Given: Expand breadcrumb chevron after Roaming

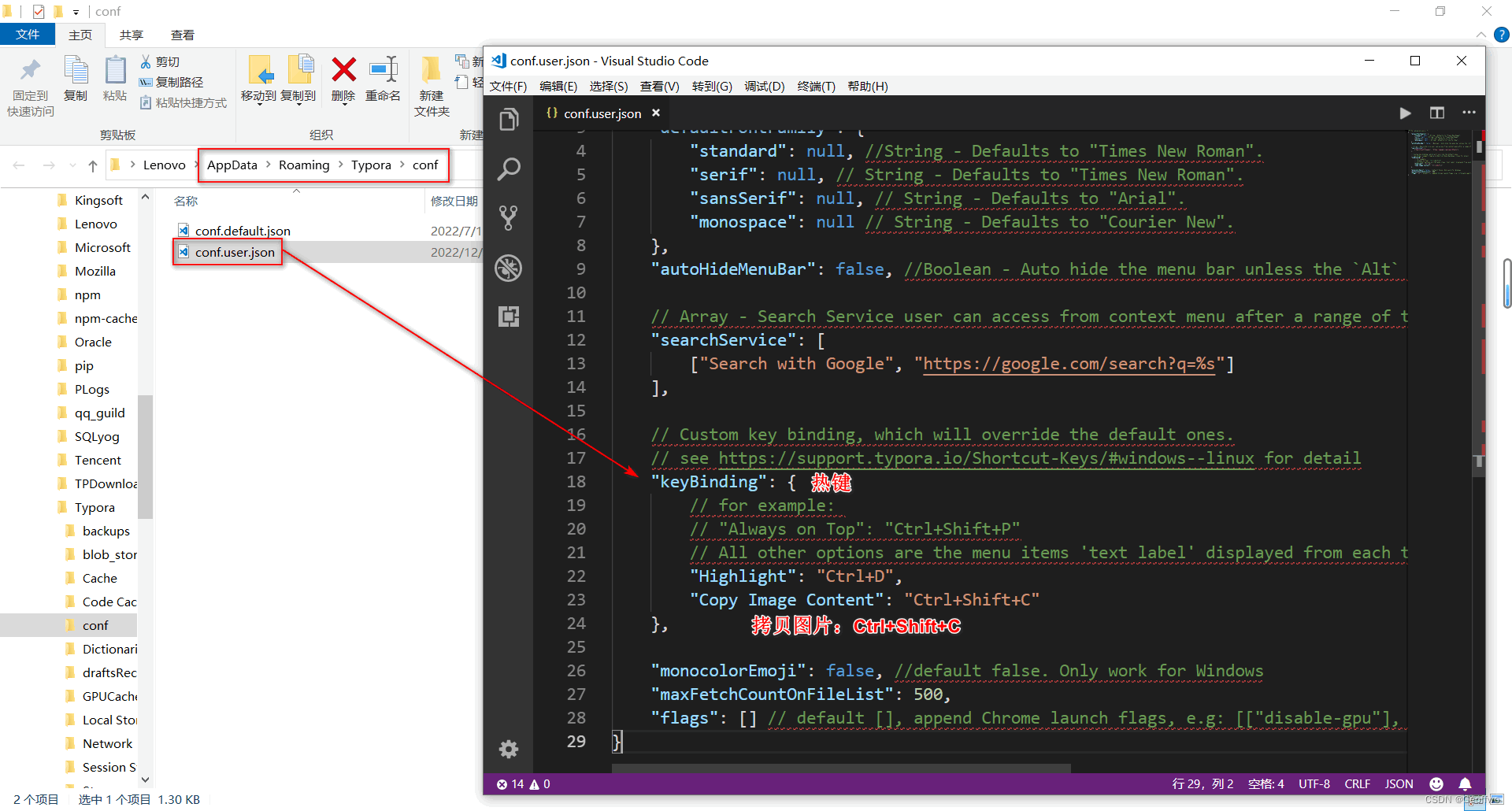Looking at the screenshot, I should click(x=341, y=165).
